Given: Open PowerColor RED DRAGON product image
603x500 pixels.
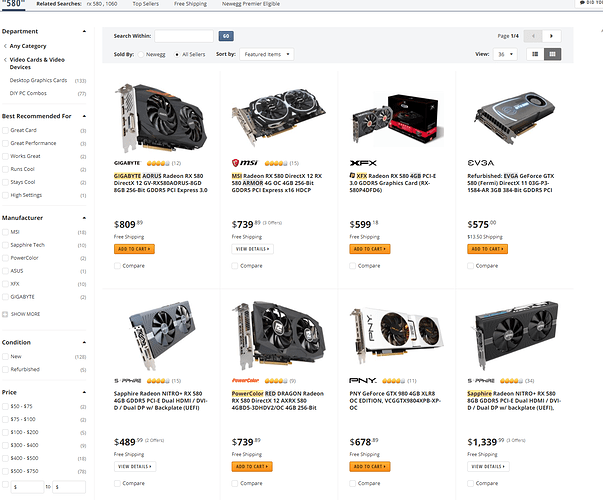Looking at the screenshot, I should click(x=278, y=335).
